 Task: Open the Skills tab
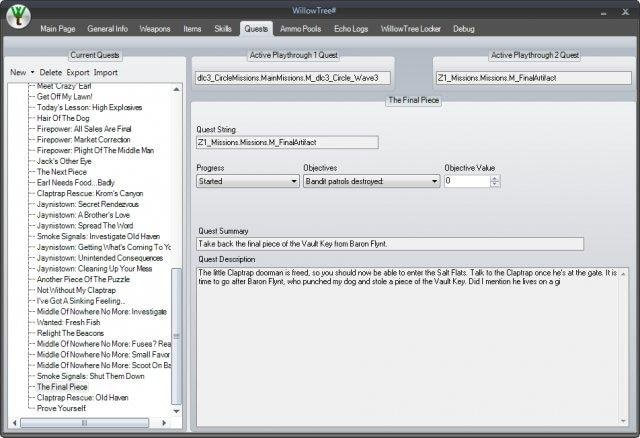[222, 29]
